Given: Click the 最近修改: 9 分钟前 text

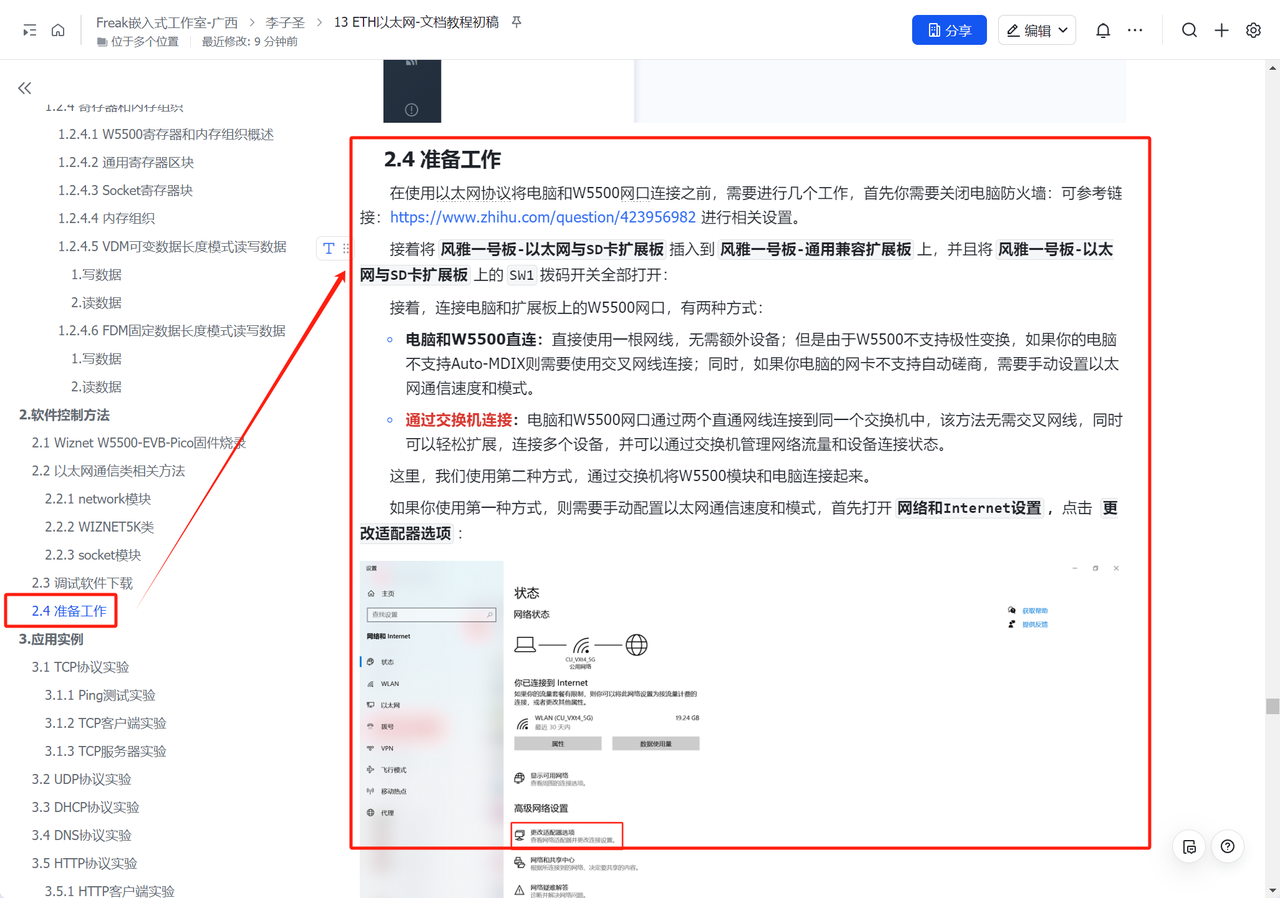Looking at the screenshot, I should [x=249, y=42].
